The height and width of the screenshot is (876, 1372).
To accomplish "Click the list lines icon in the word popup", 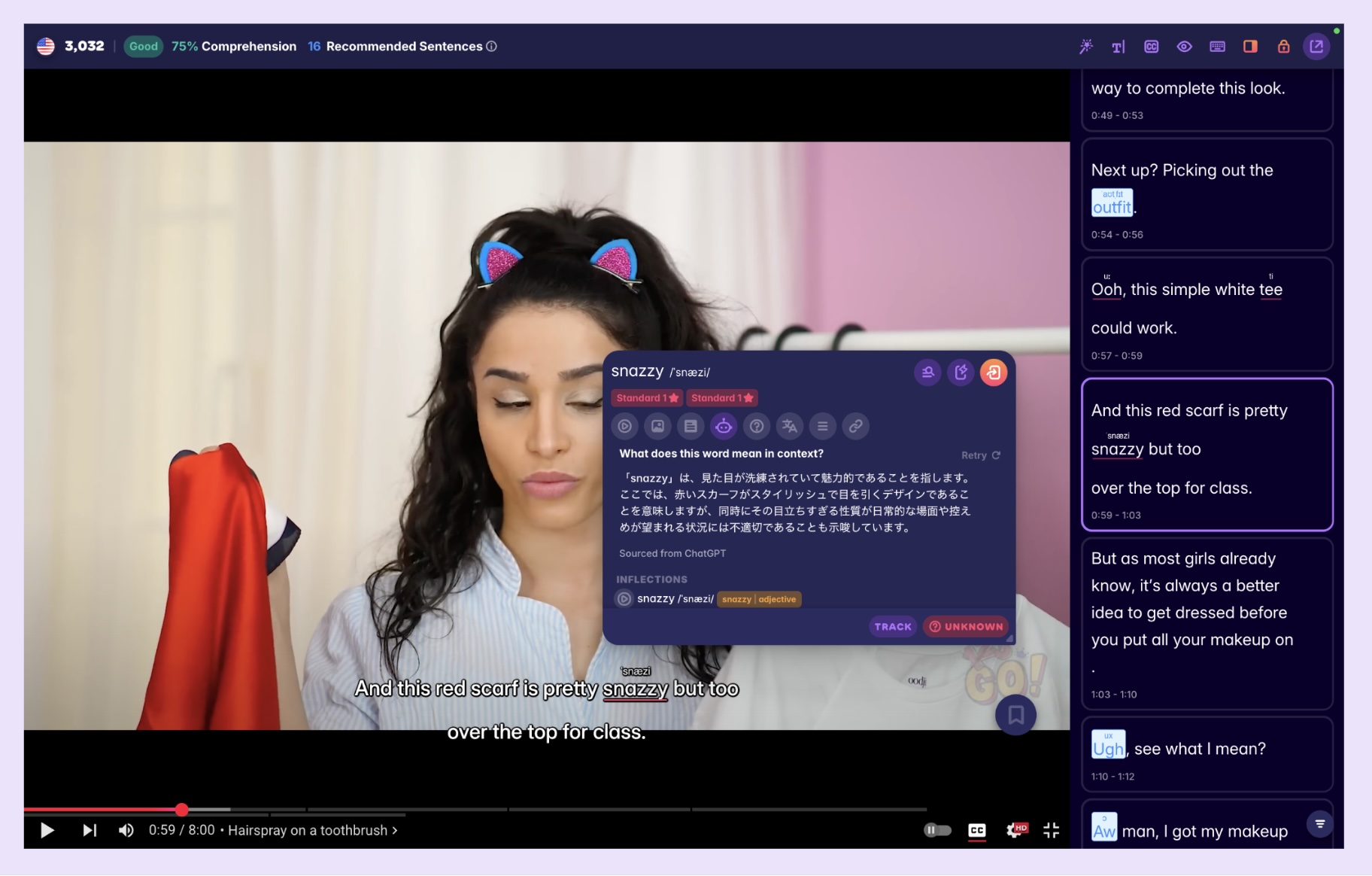I will coord(823,427).
